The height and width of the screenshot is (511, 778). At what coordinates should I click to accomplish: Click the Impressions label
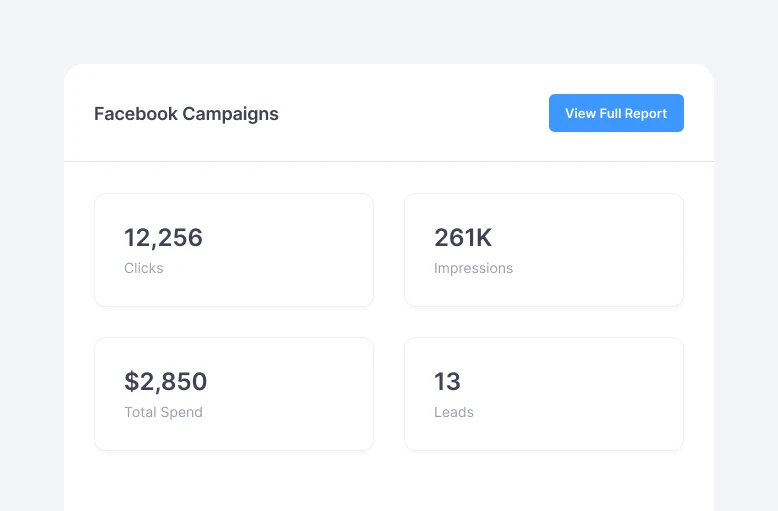[x=473, y=268]
